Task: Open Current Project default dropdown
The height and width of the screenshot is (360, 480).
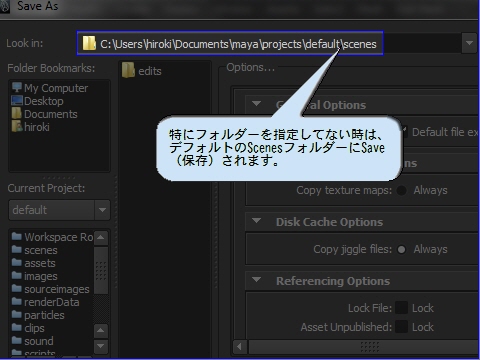Action: pyautogui.click(x=59, y=210)
